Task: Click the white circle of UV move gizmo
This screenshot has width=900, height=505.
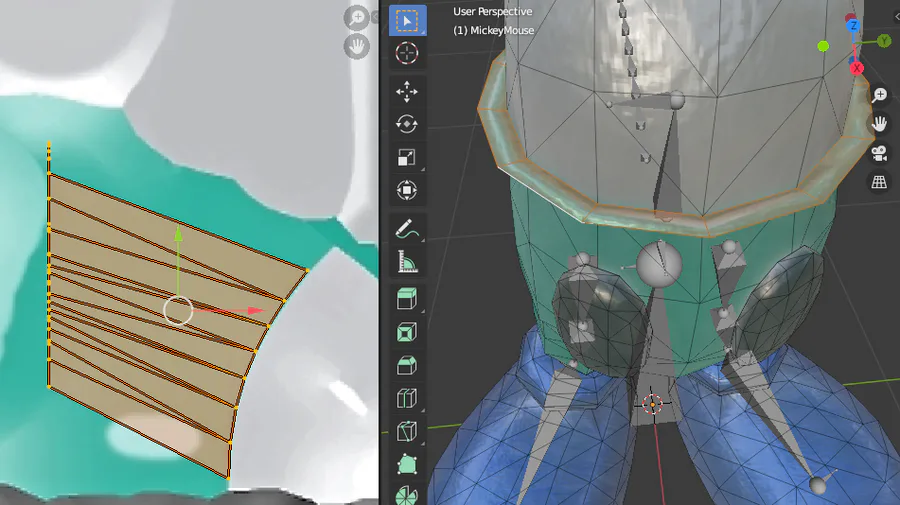Action: click(x=178, y=310)
